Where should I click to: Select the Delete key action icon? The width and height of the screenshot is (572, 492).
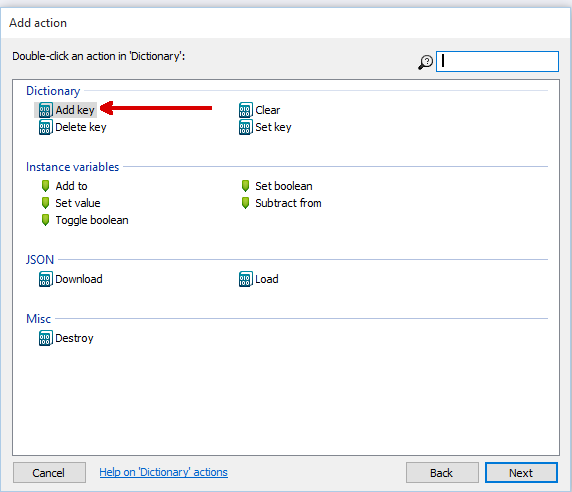click(x=45, y=127)
